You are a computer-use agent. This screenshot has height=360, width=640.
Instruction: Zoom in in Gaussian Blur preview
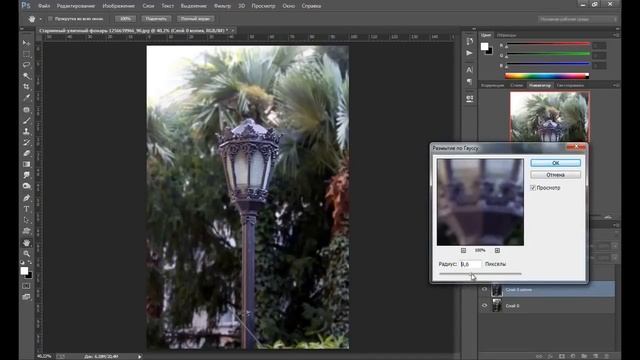pyautogui.click(x=497, y=250)
